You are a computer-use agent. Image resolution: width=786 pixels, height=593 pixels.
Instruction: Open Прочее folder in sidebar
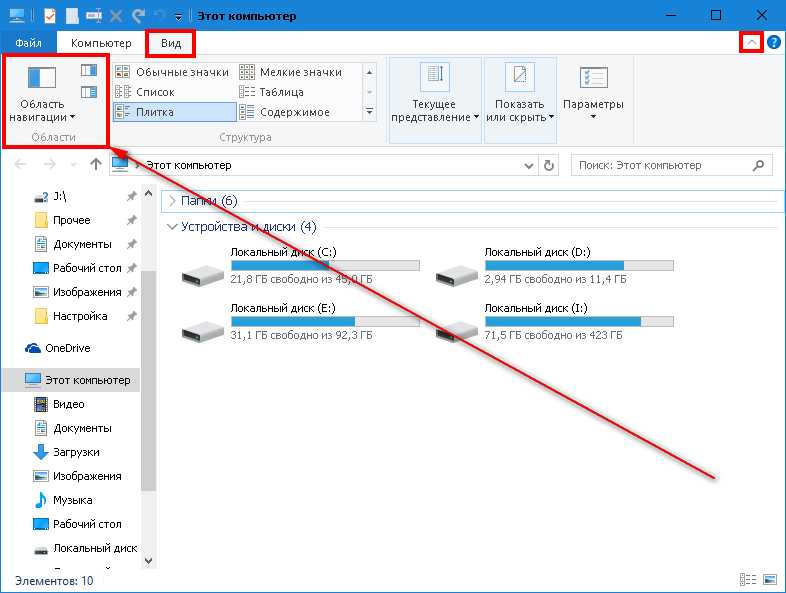click(72, 221)
